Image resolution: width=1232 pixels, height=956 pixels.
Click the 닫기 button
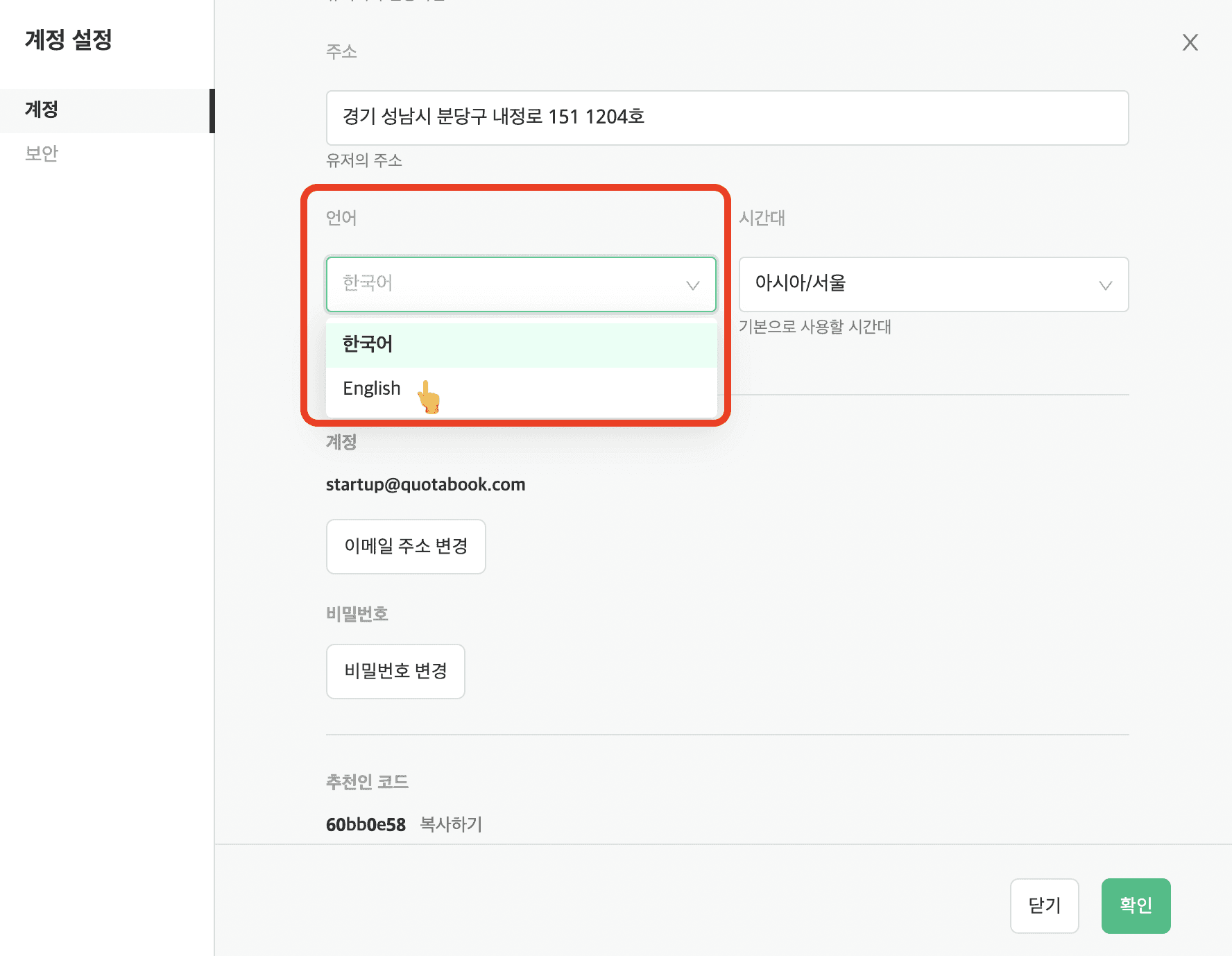click(x=1044, y=906)
